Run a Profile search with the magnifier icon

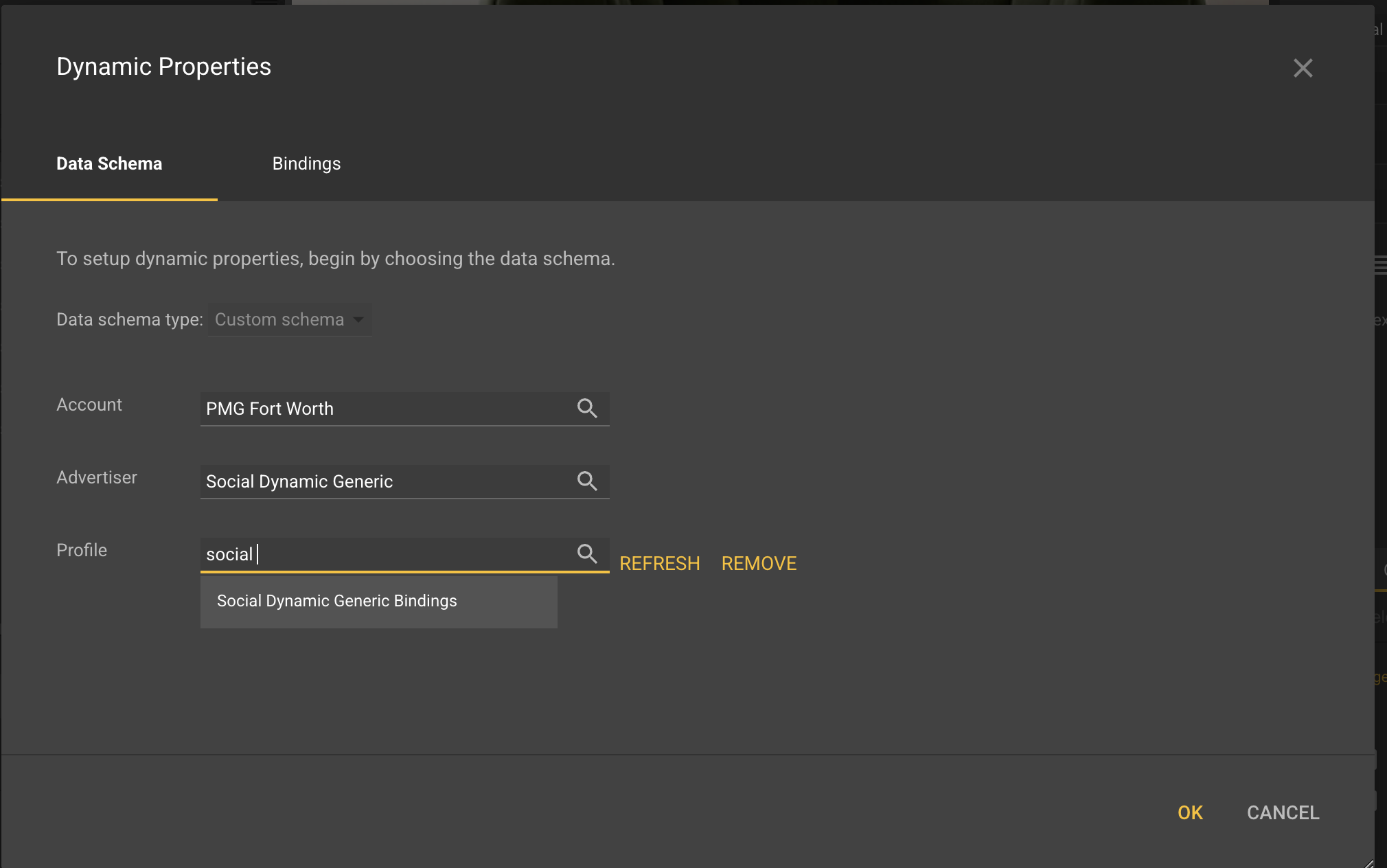587,554
